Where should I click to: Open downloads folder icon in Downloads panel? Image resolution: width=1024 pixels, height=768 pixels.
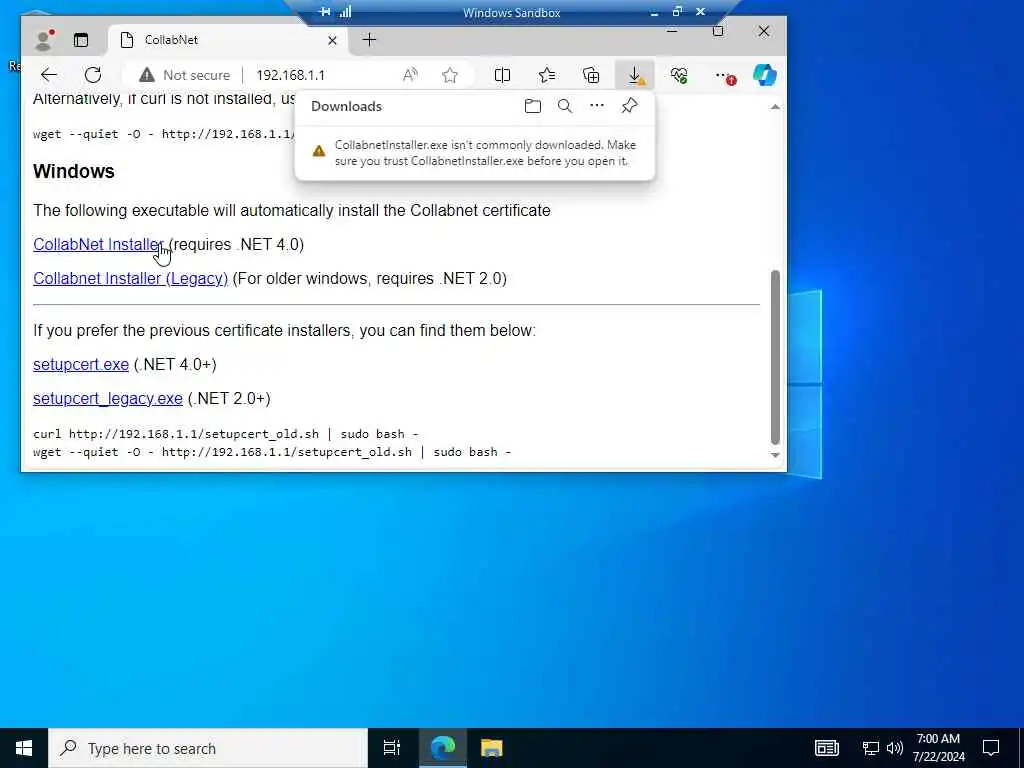(533, 106)
